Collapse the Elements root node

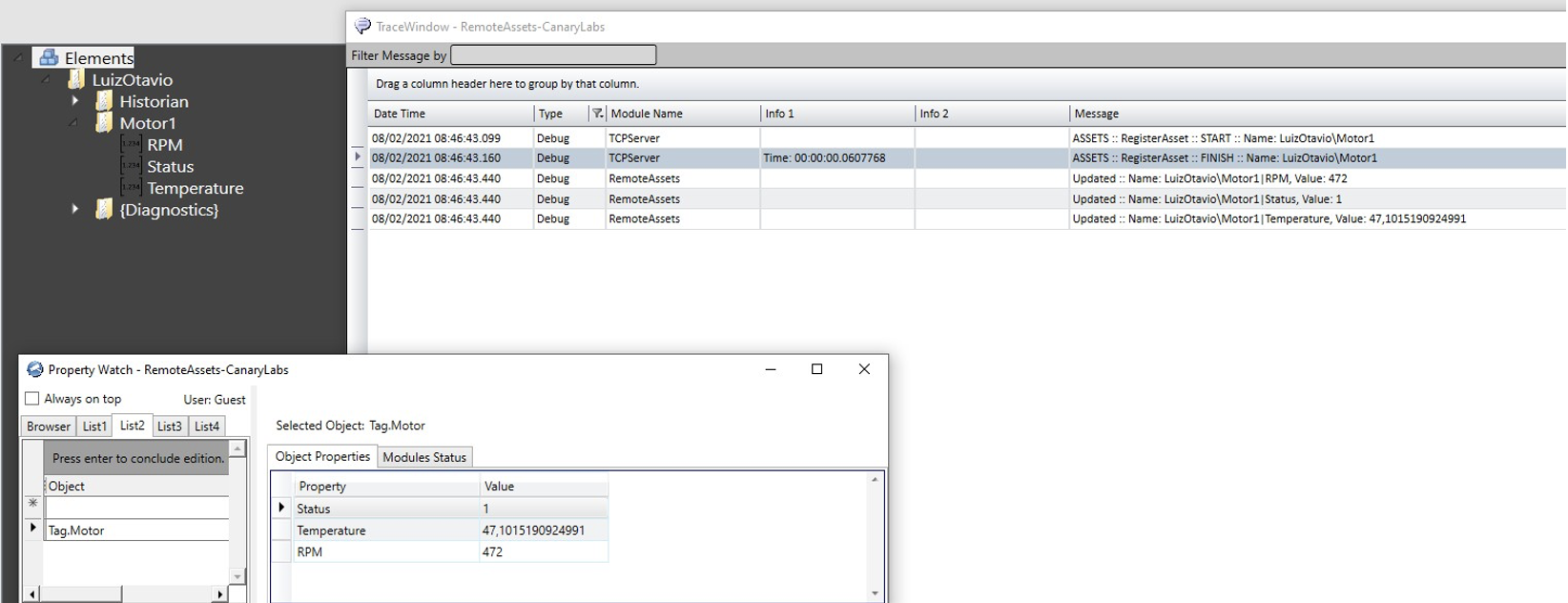pyautogui.click(x=19, y=57)
